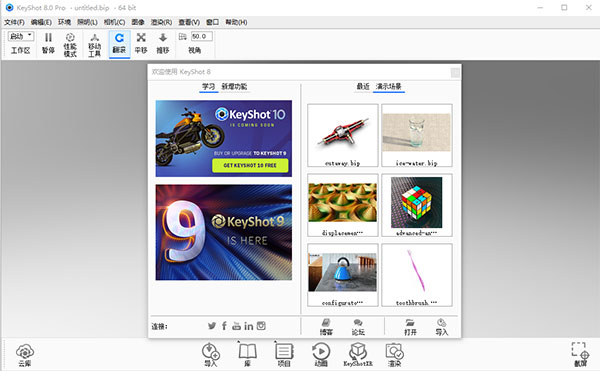Click the KeyShot app icon in the title bar
The image size is (600, 371).
tap(9, 7)
